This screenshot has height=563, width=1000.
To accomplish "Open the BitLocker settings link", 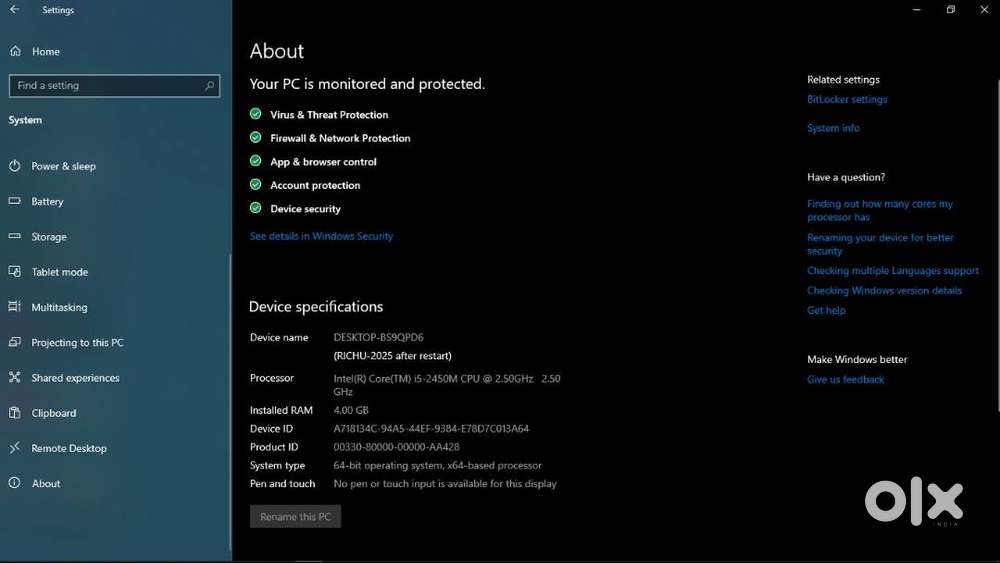I will click(847, 99).
